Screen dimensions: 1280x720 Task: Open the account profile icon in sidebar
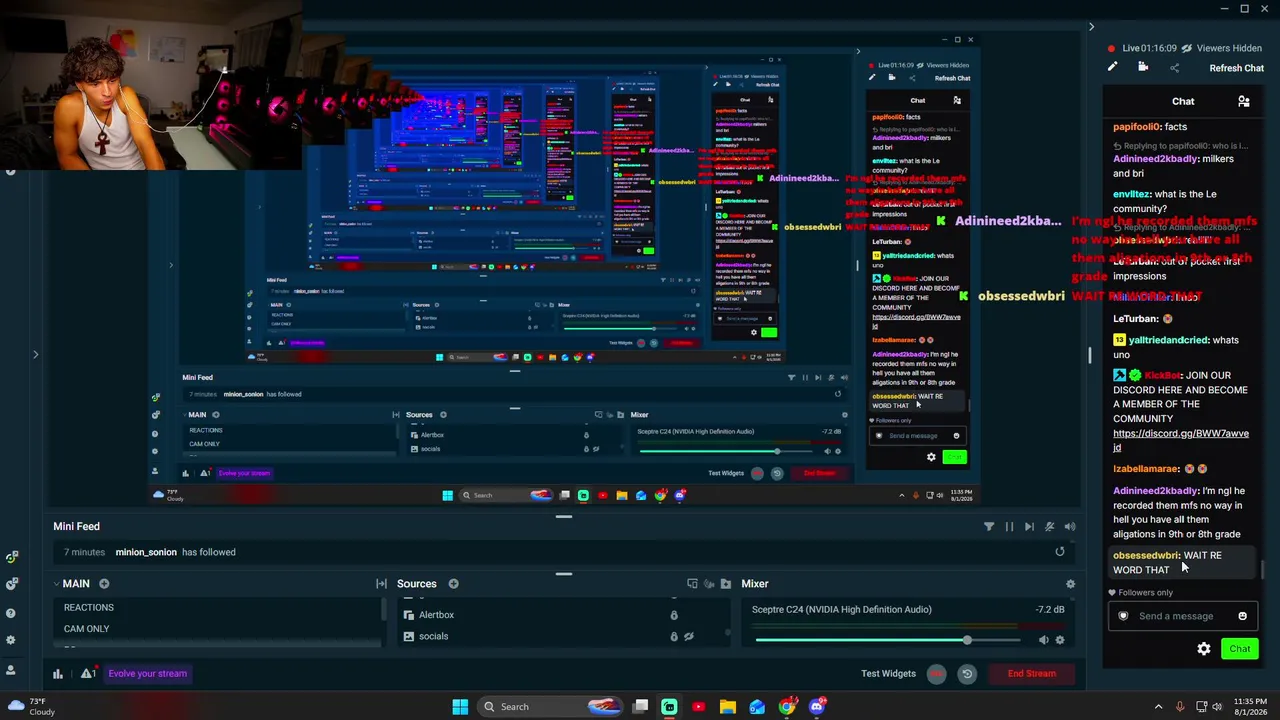(x=11, y=670)
